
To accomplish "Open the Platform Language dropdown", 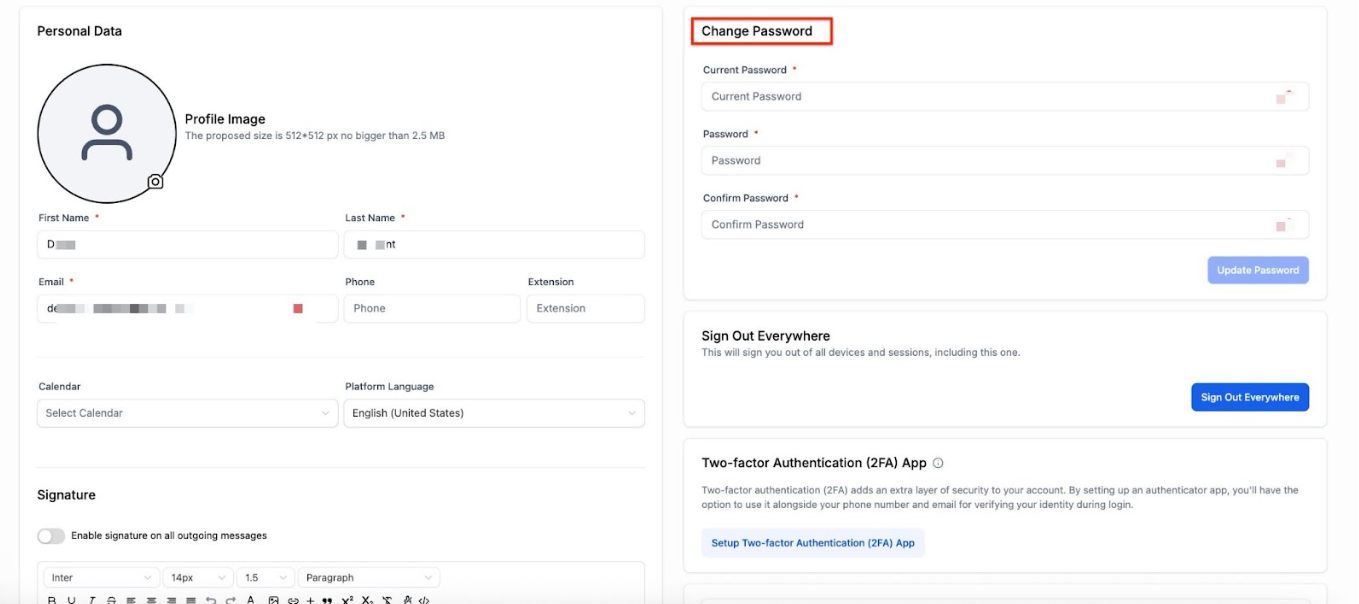I will 494,413.
